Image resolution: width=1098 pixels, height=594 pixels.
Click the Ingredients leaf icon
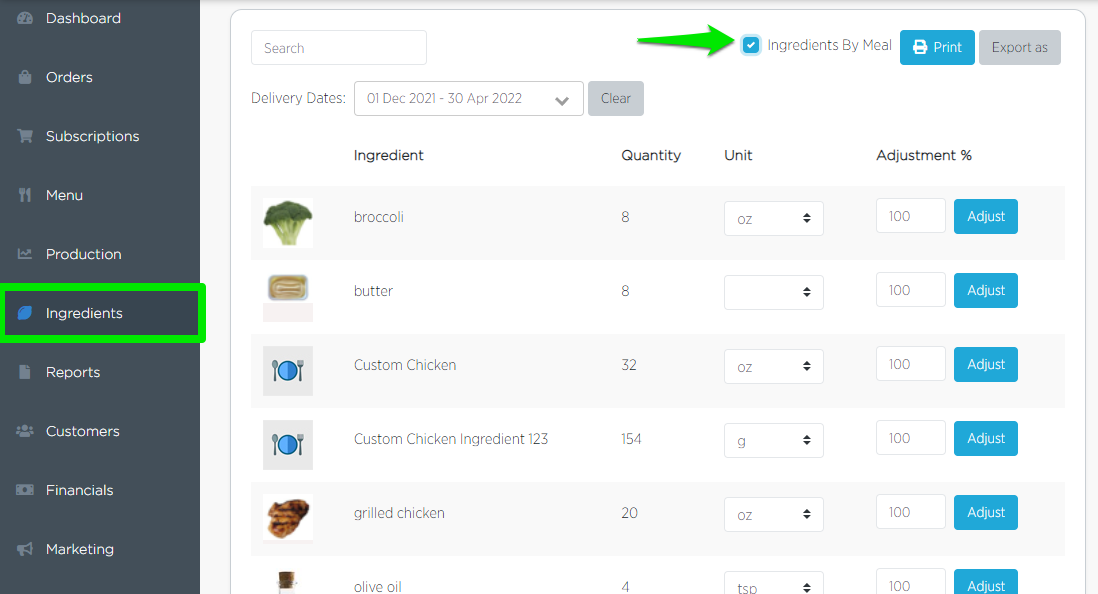click(25, 313)
